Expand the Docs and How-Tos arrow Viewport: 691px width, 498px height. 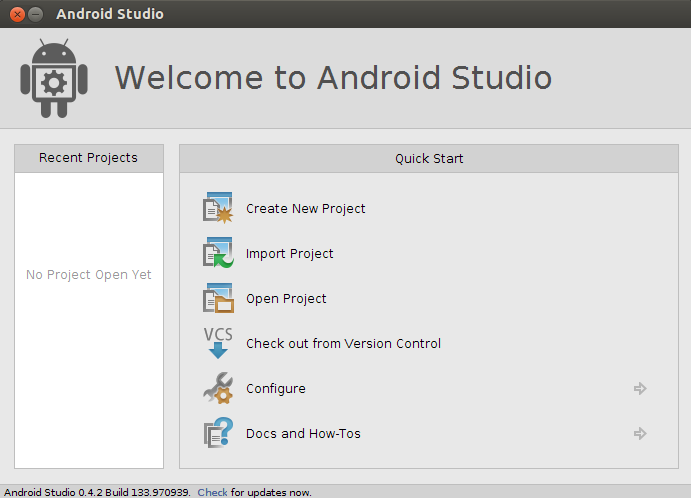[640, 433]
